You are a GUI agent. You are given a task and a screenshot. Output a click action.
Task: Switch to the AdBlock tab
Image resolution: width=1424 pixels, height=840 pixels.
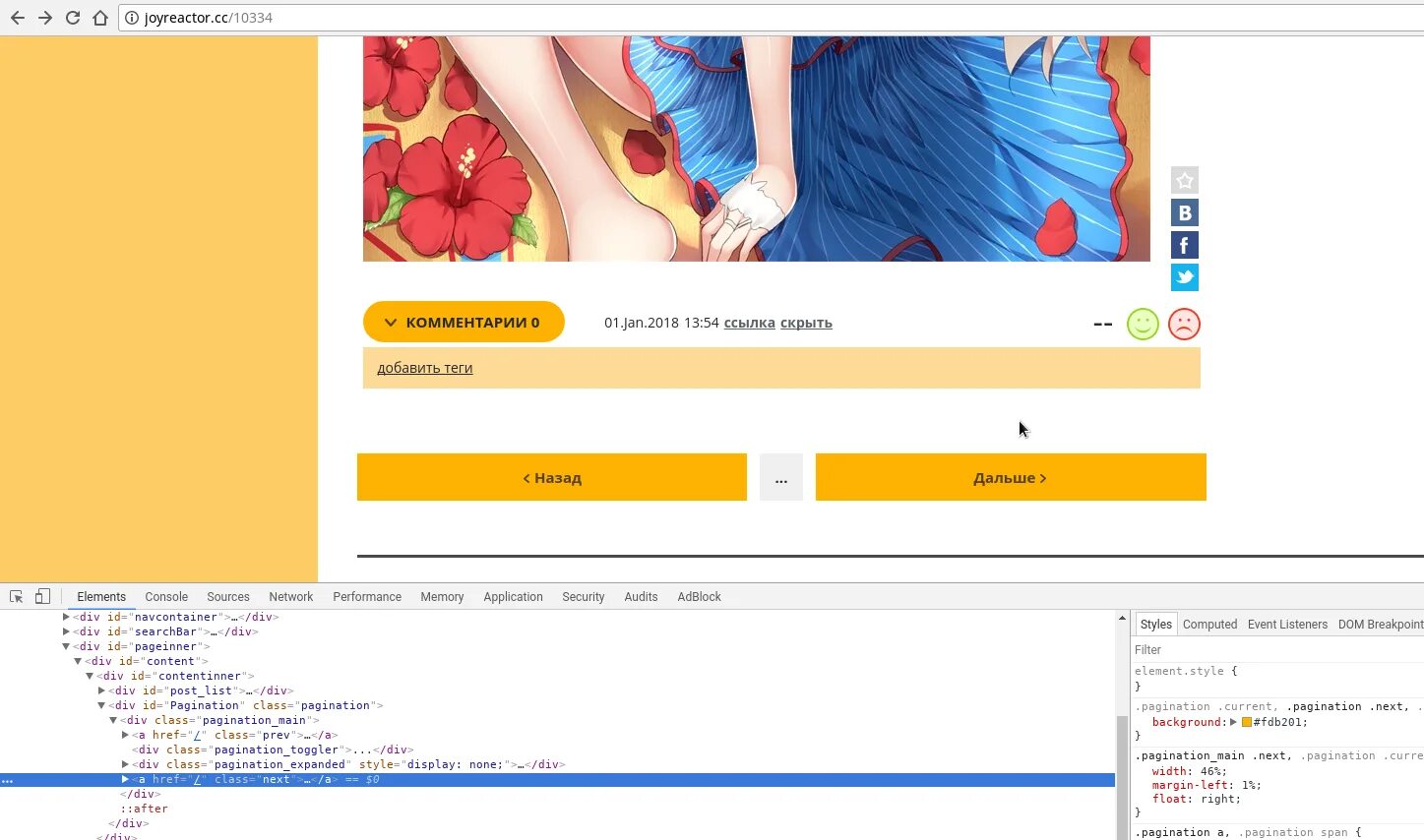click(699, 596)
